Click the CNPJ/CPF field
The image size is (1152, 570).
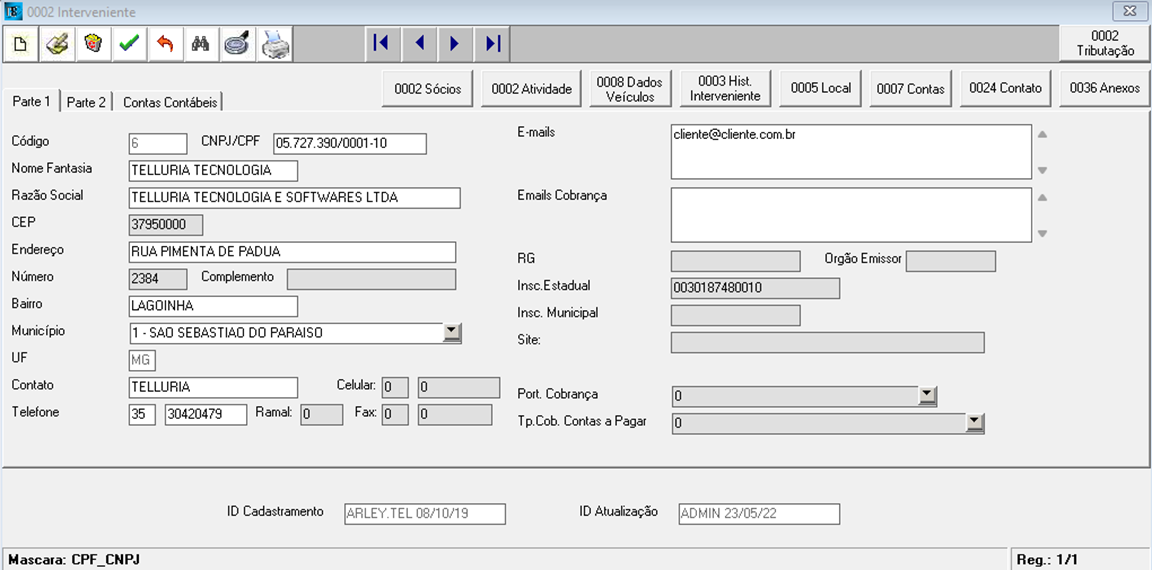350,143
